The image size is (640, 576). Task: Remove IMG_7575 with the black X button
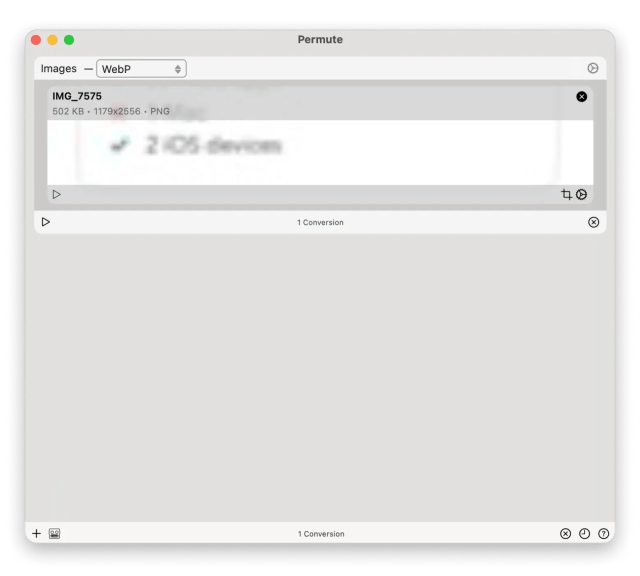tap(581, 96)
